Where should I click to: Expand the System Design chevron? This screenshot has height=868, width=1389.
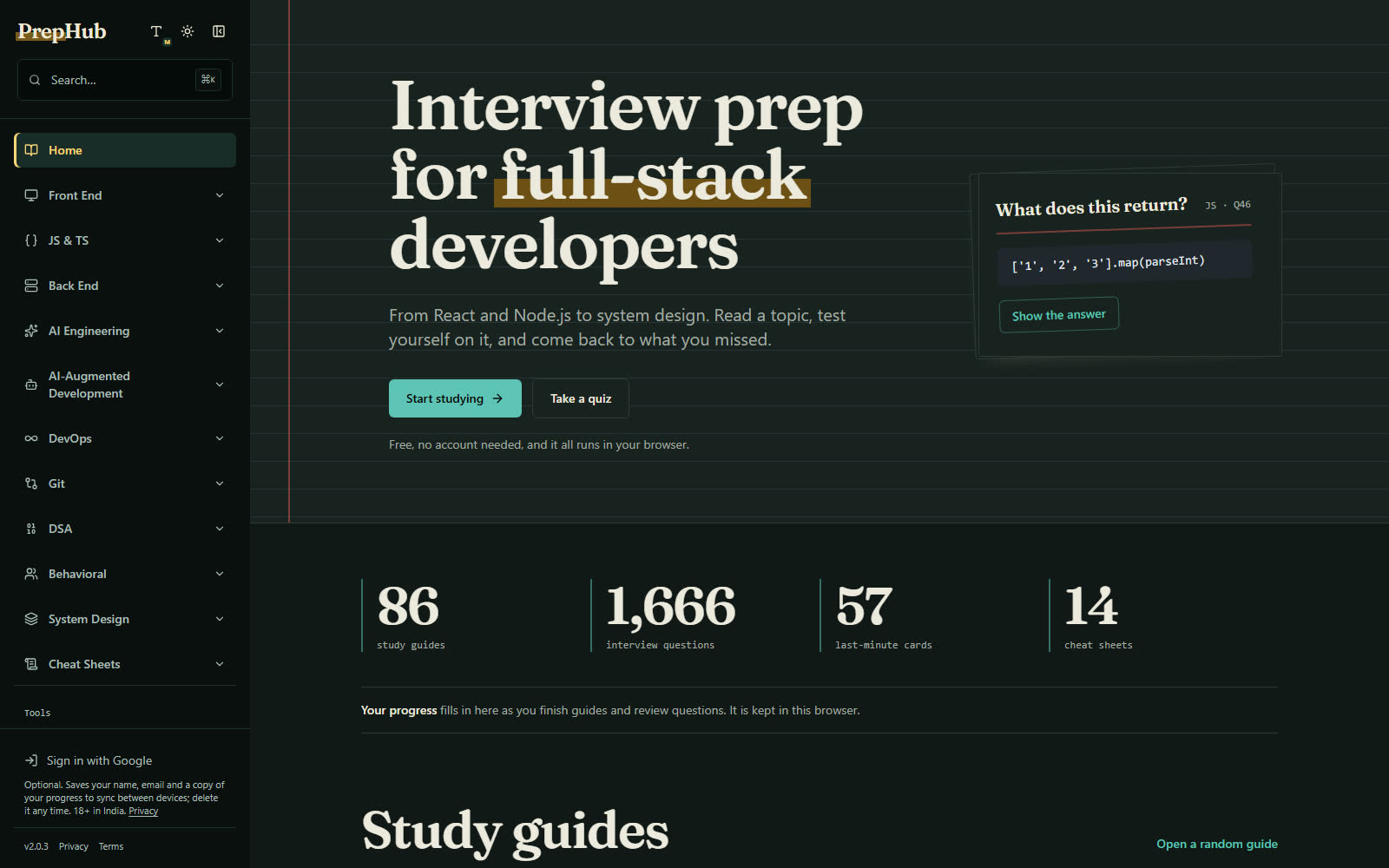click(x=220, y=619)
